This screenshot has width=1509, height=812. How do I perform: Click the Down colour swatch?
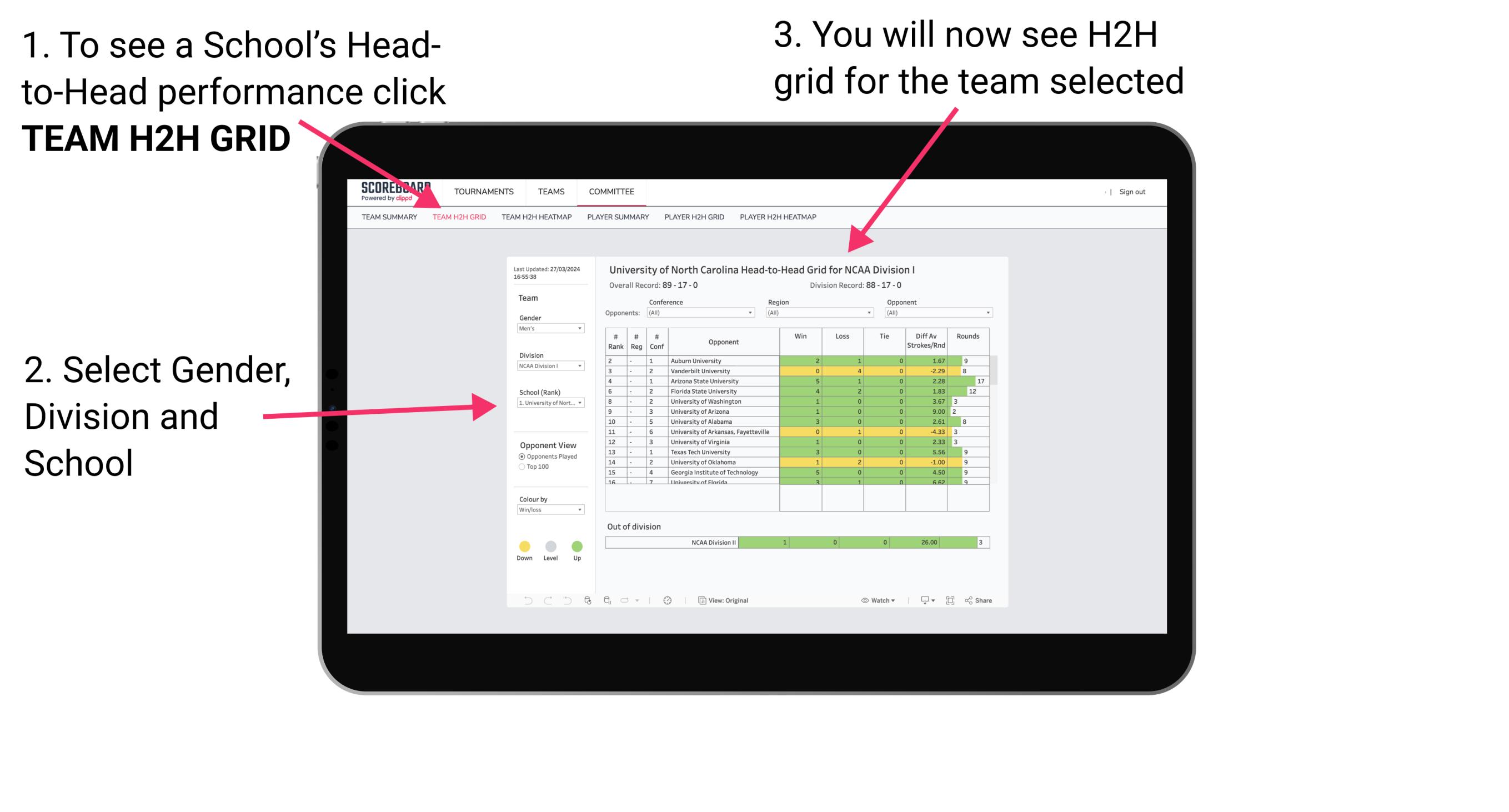tap(525, 547)
